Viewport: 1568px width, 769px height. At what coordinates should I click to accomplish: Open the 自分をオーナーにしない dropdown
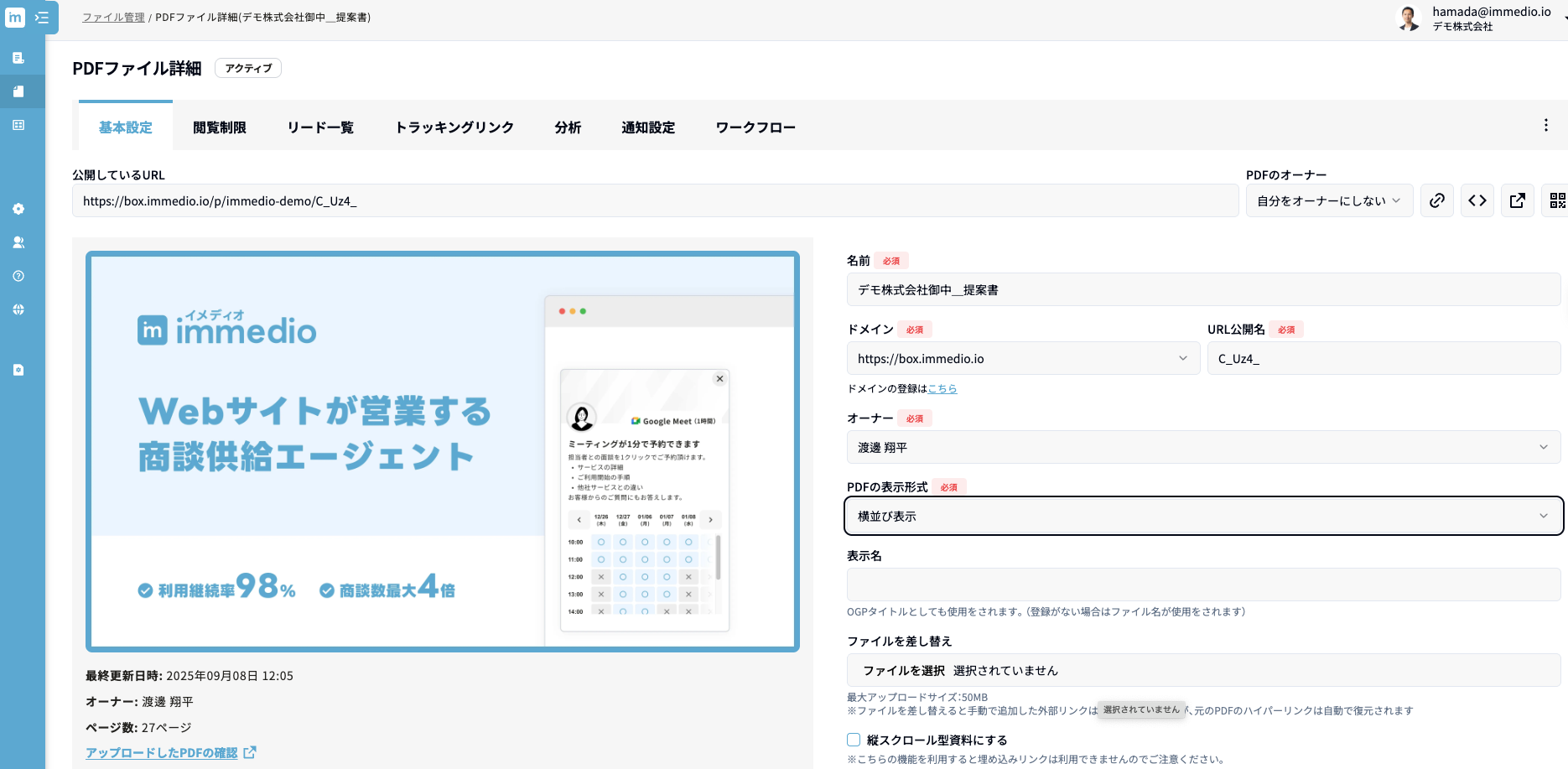(1328, 200)
